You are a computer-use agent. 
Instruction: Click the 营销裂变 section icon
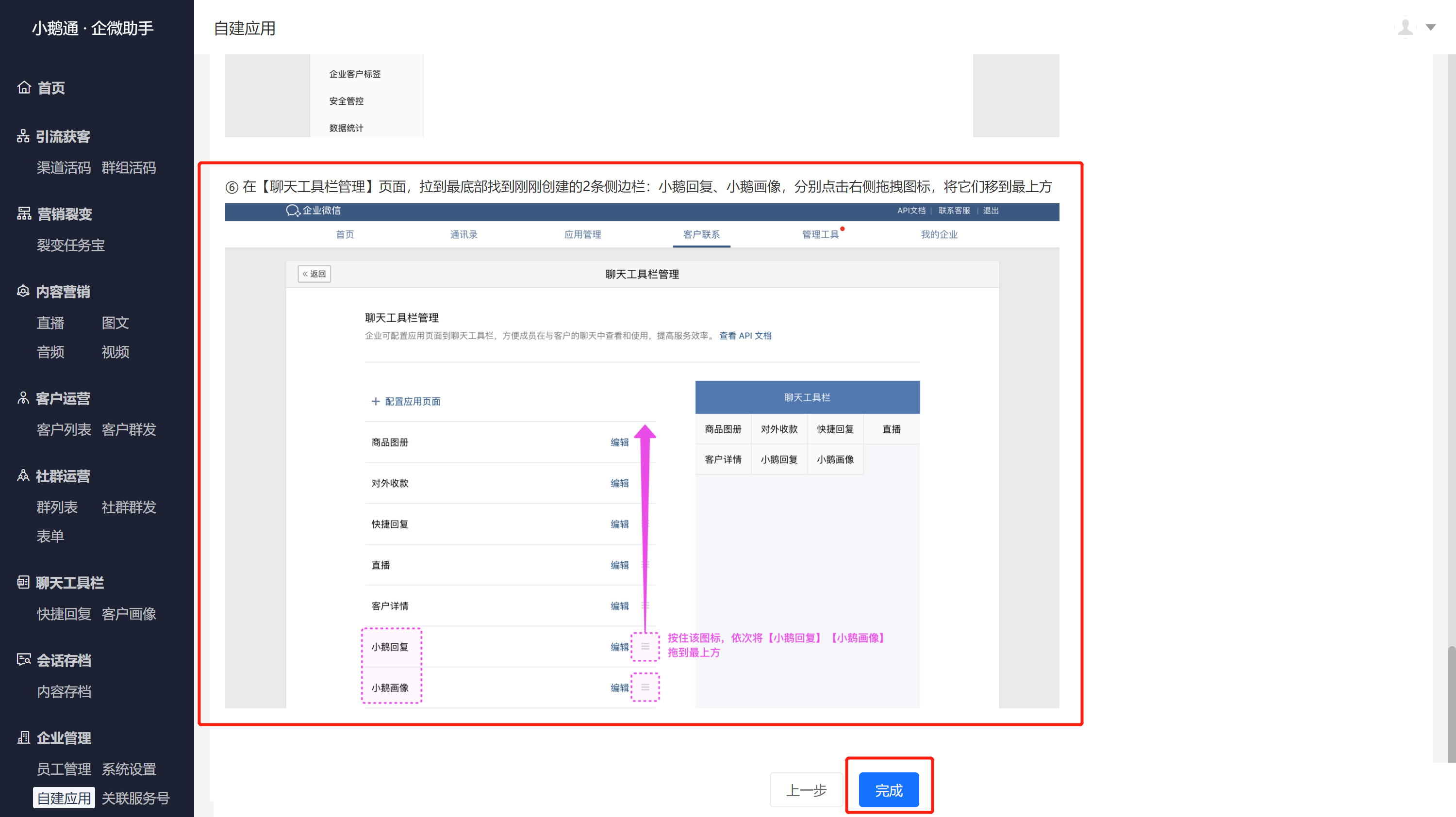pos(24,213)
